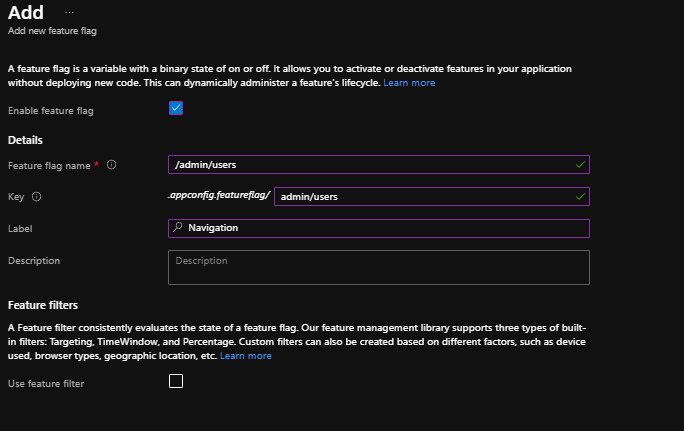Click the Details section heading
This screenshot has width=684, height=431.
click(x=25, y=140)
